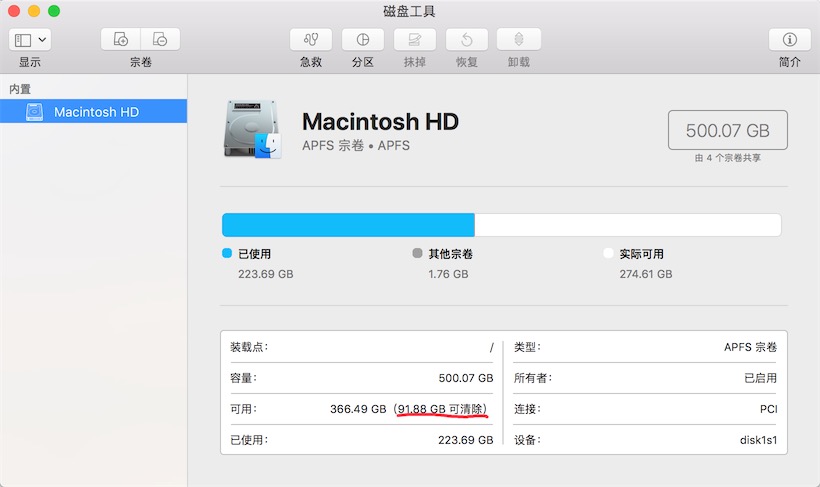Click the large Macintosh HD disk icon

click(253, 129)
